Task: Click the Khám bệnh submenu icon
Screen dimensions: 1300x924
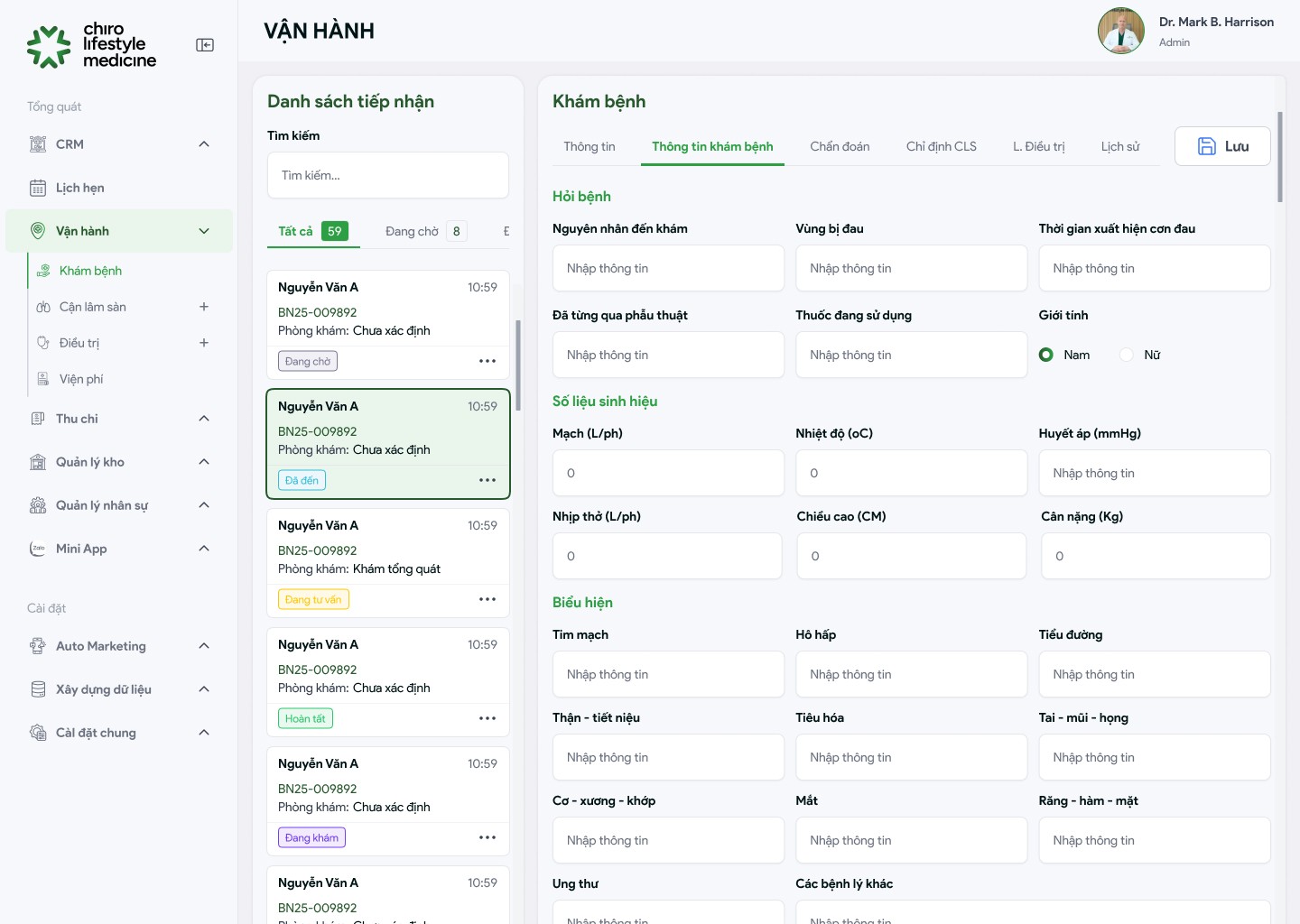Action: [43, 271]
